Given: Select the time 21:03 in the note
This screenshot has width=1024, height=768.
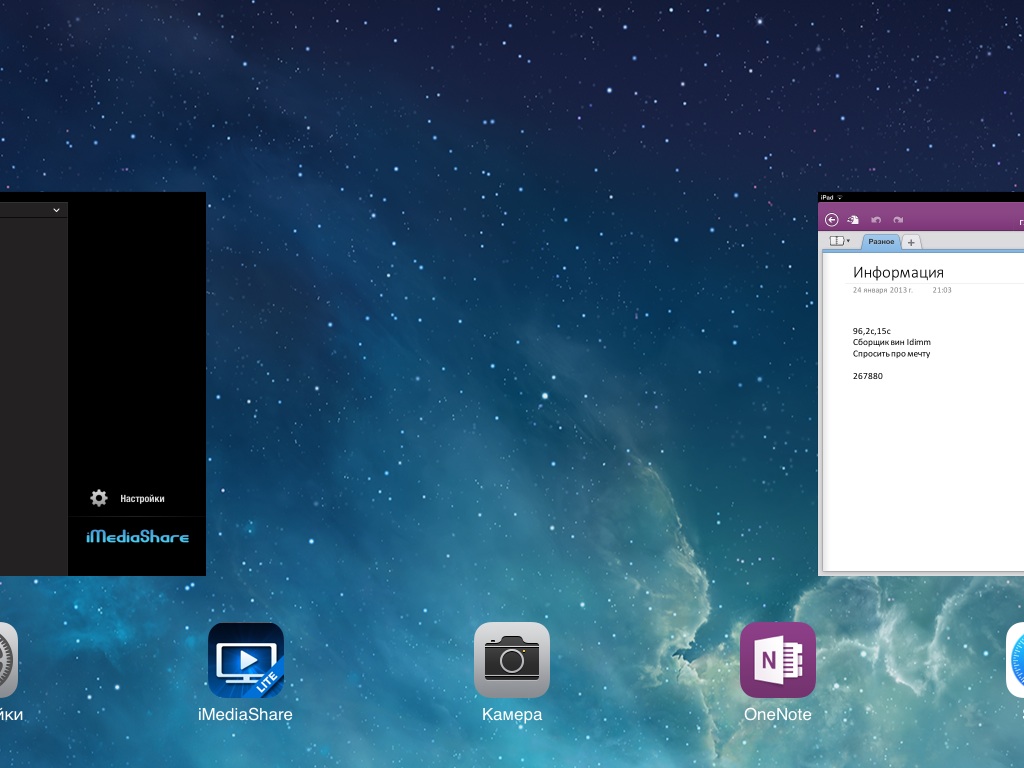Looking at the screenshot, I should (942, 290).
